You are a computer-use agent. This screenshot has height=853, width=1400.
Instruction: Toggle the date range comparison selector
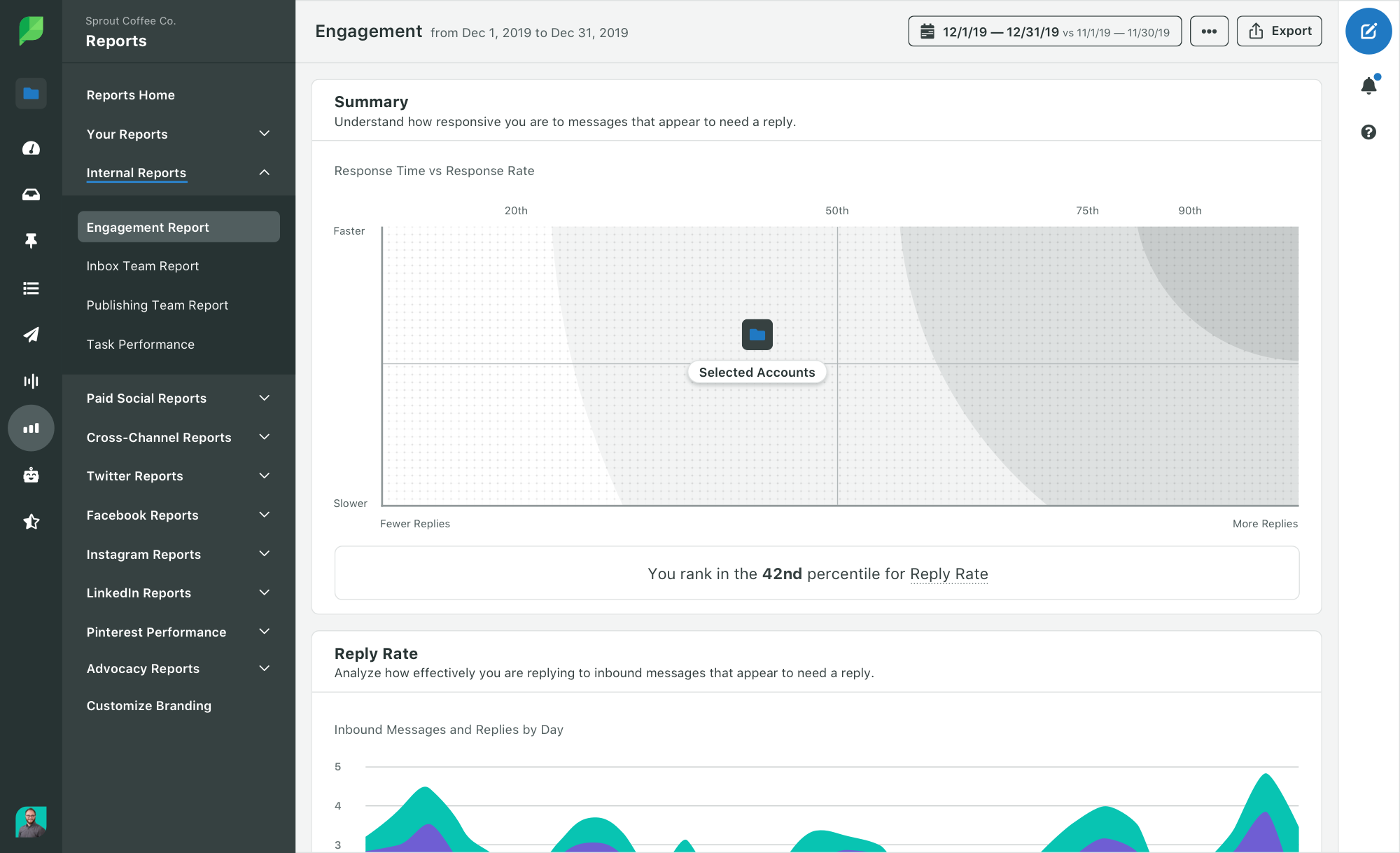point(1044,30)
